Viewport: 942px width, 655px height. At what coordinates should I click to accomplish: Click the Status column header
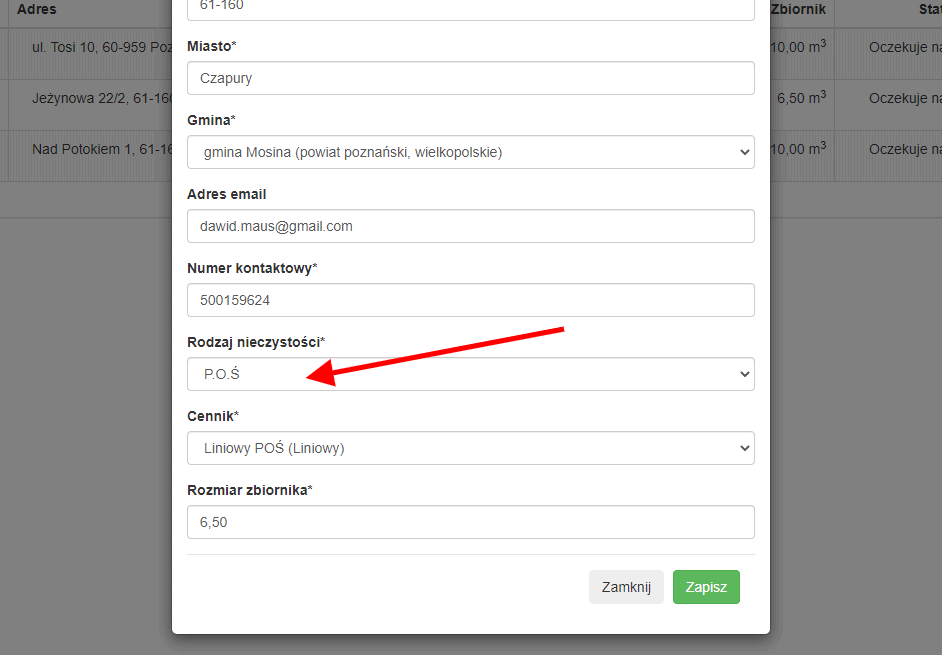coord(930,9)
